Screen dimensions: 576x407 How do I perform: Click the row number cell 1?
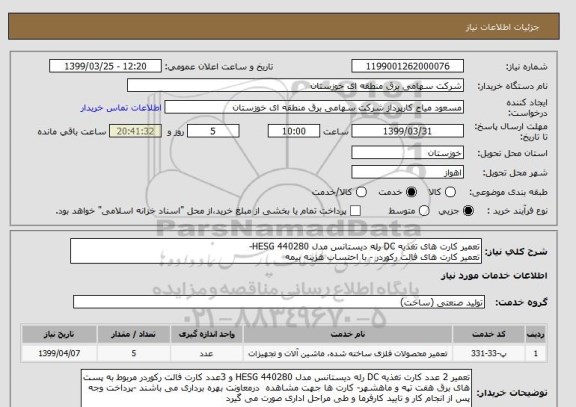[x=536, y=353]
